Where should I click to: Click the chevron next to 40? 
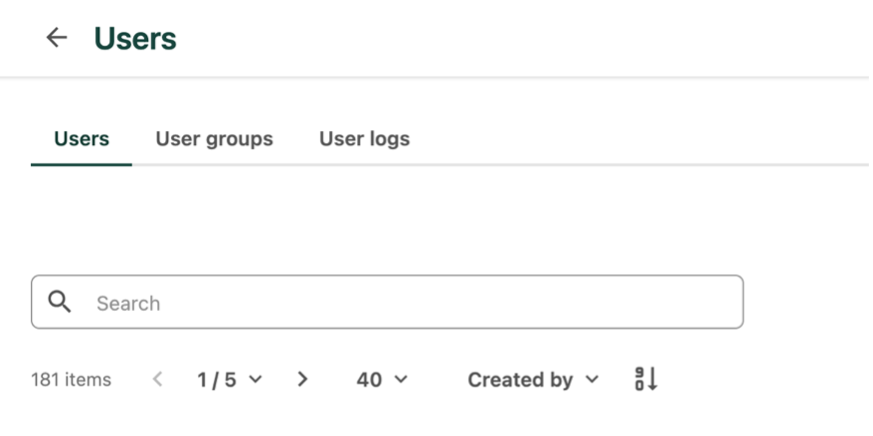401,380
